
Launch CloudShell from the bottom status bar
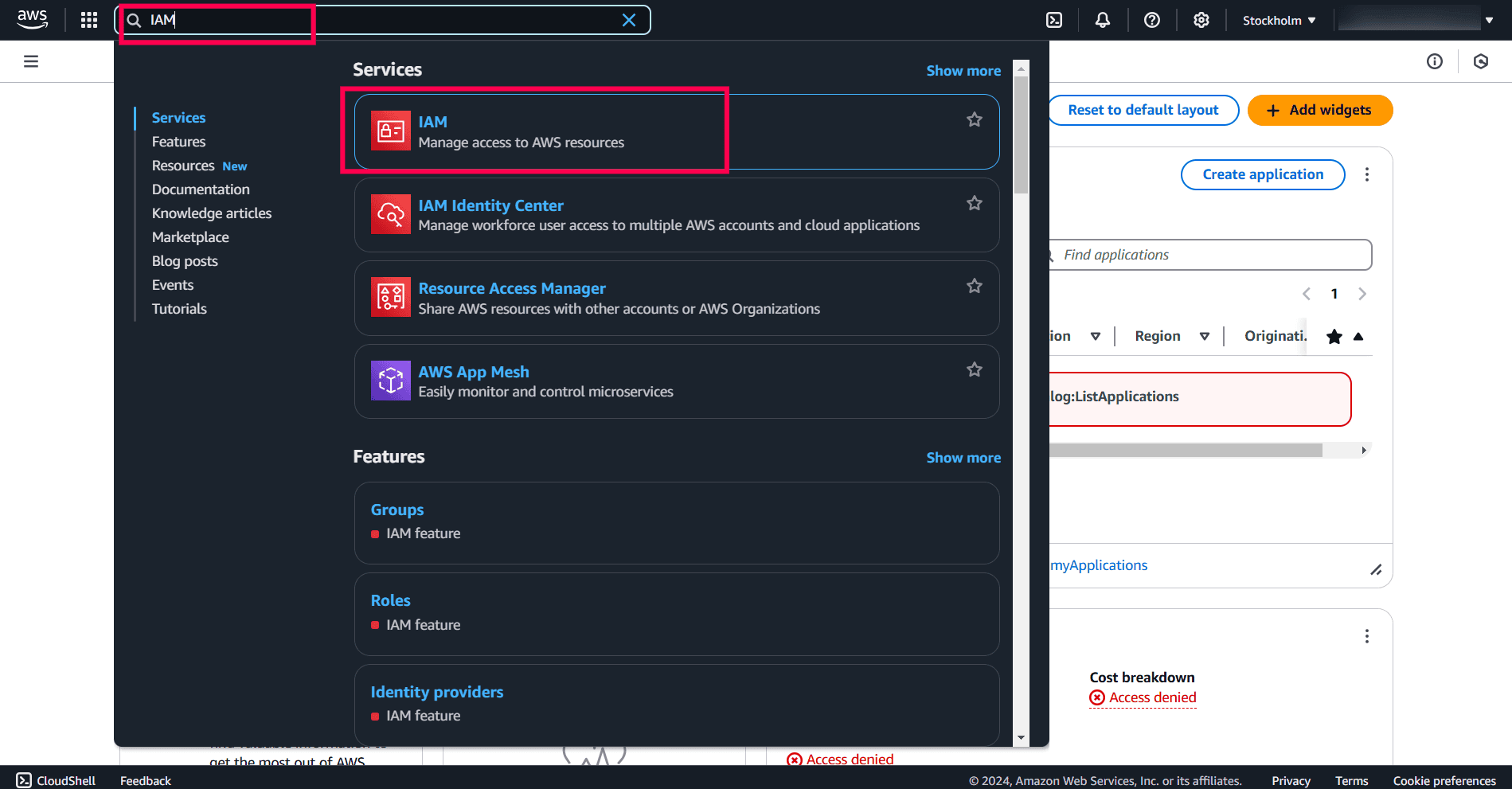click(x=54, y=779)
